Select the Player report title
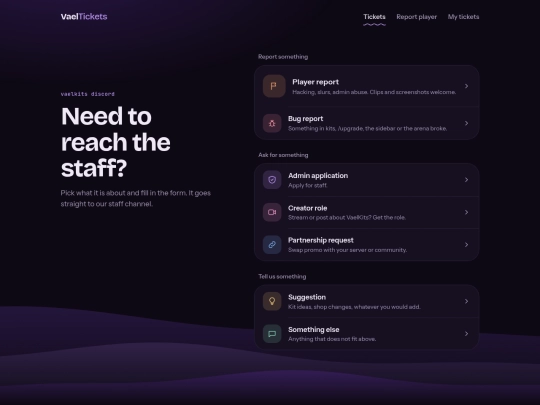The width and height of the screenshot is (540, 405). (315, 82)
